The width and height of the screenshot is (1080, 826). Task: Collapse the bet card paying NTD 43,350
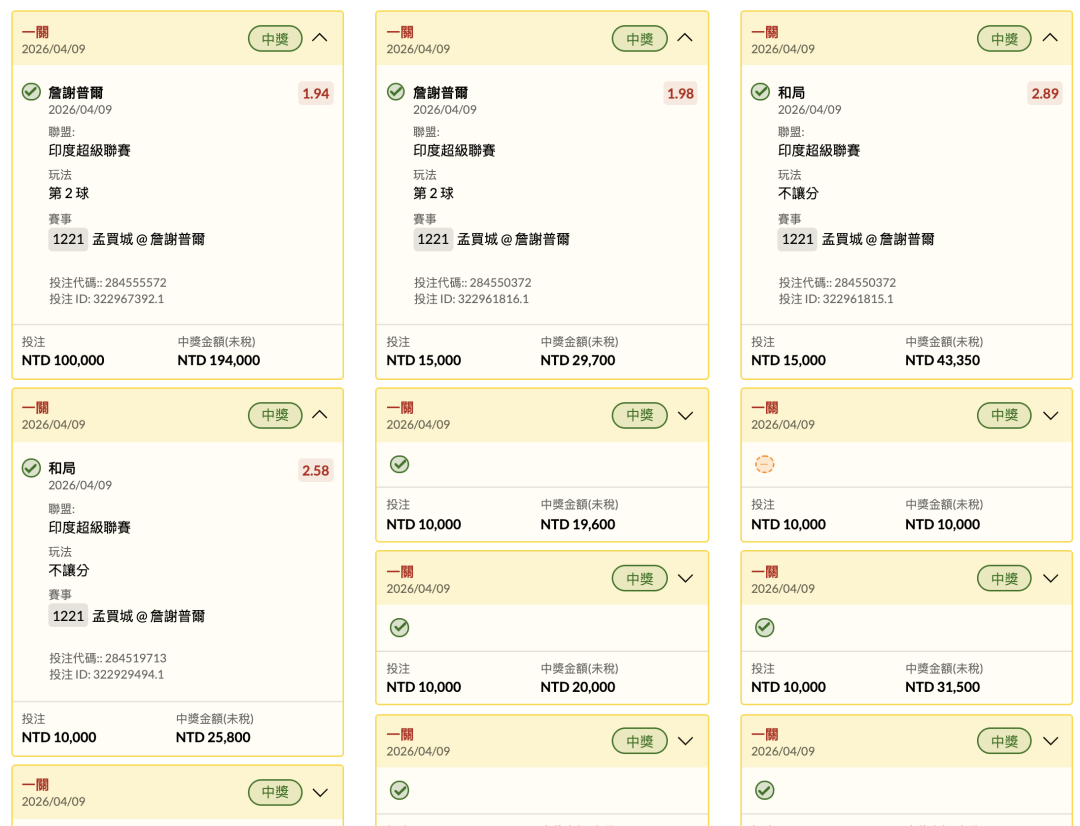click(x=1050, y=38)
